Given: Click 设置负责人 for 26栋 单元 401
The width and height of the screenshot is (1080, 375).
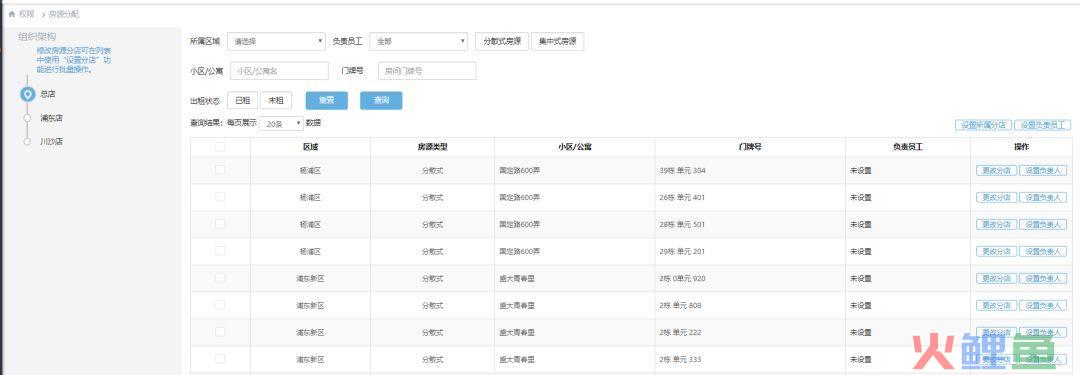Looking at the screenshot, I should pyautogui.click(x=1043, y=197).
